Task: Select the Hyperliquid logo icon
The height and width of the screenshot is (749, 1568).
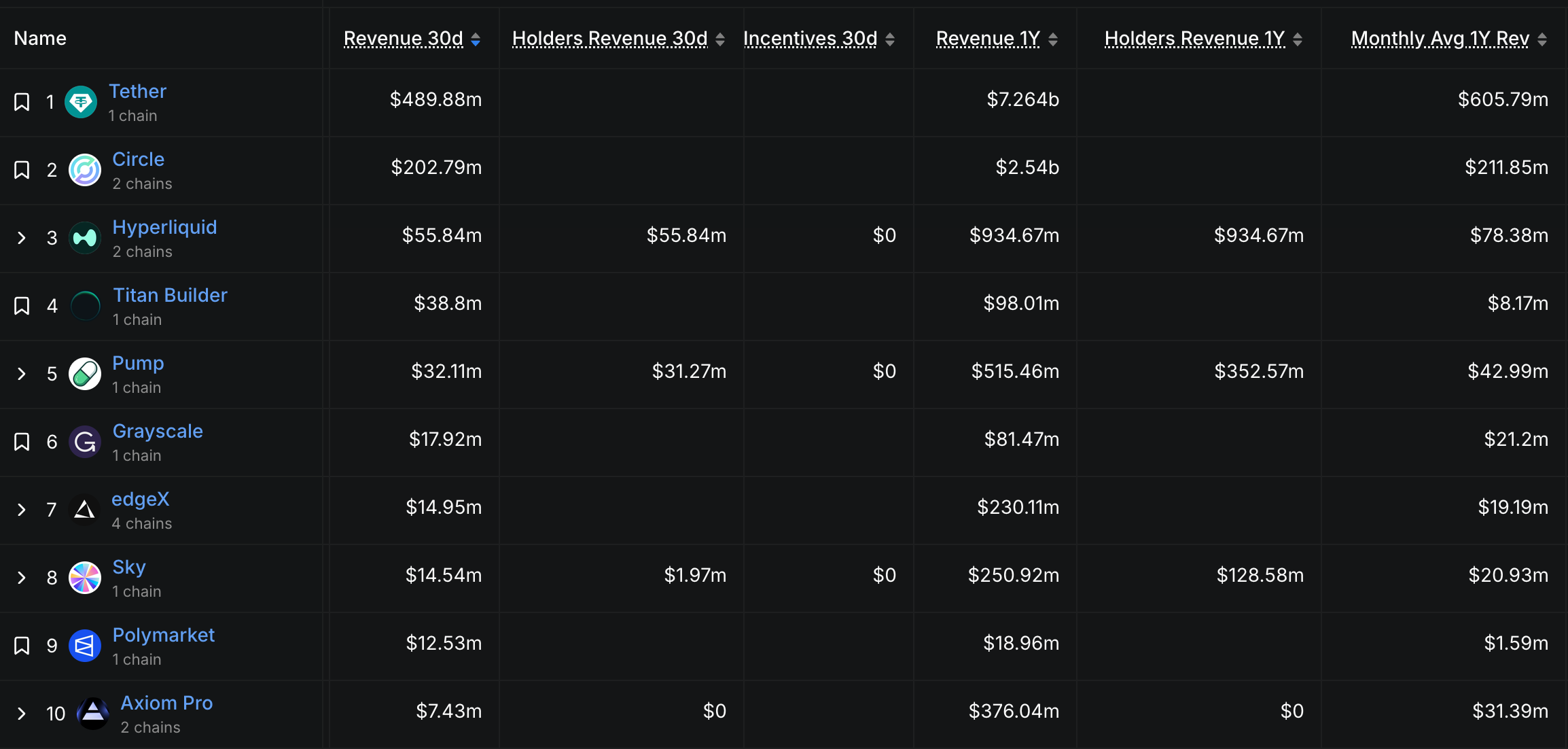Action: (x=84, y=238)
